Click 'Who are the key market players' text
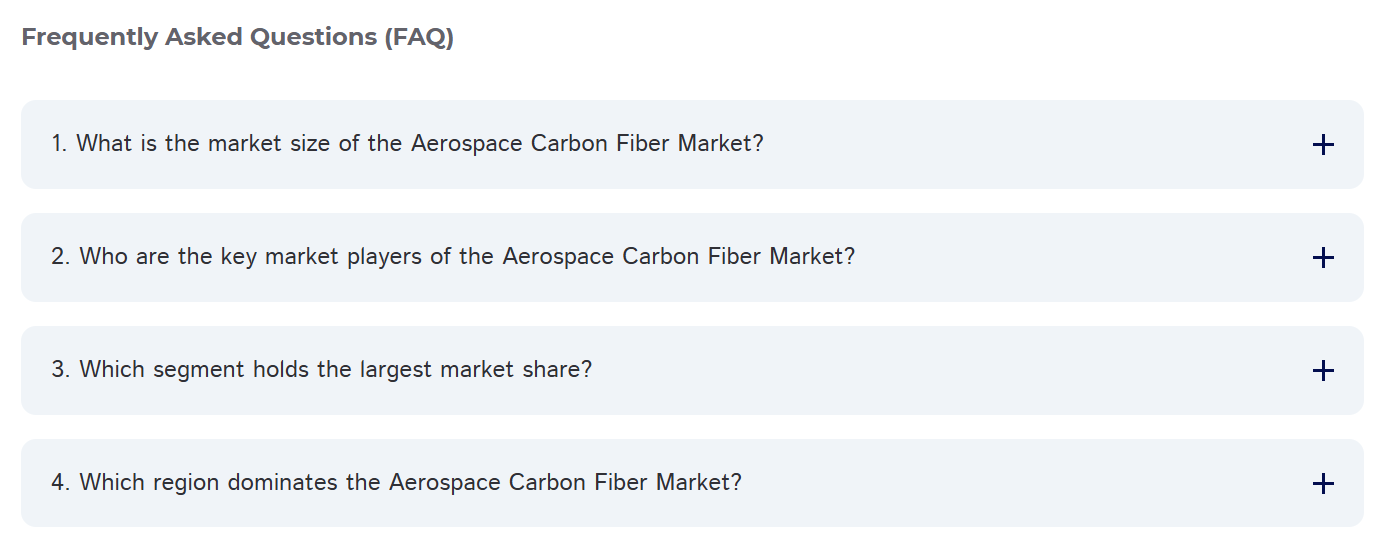1383x550 pixels. point(453,257)
